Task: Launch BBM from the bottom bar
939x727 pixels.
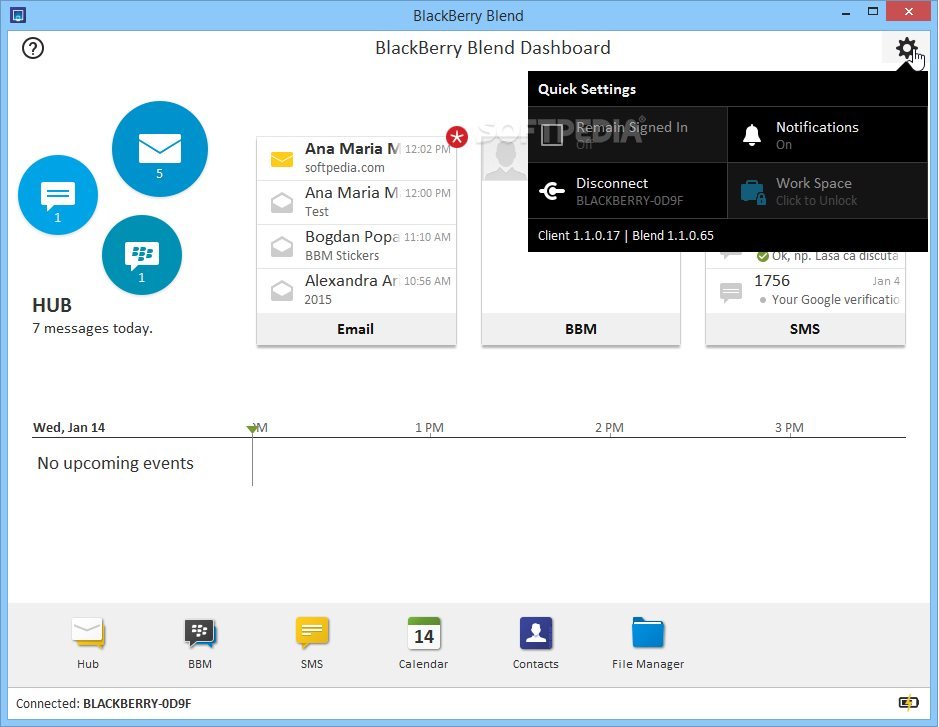Action: pos(200,643)
